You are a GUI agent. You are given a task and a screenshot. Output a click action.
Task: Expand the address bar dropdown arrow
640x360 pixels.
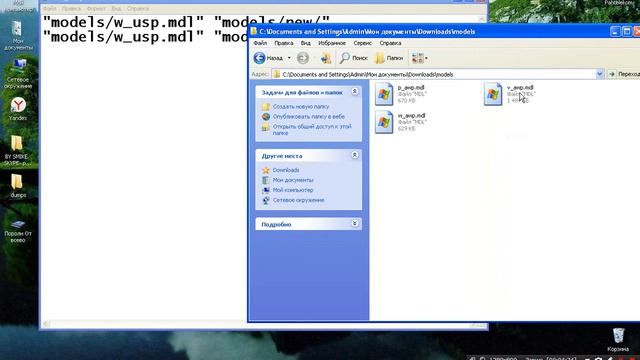pos(600,74)
